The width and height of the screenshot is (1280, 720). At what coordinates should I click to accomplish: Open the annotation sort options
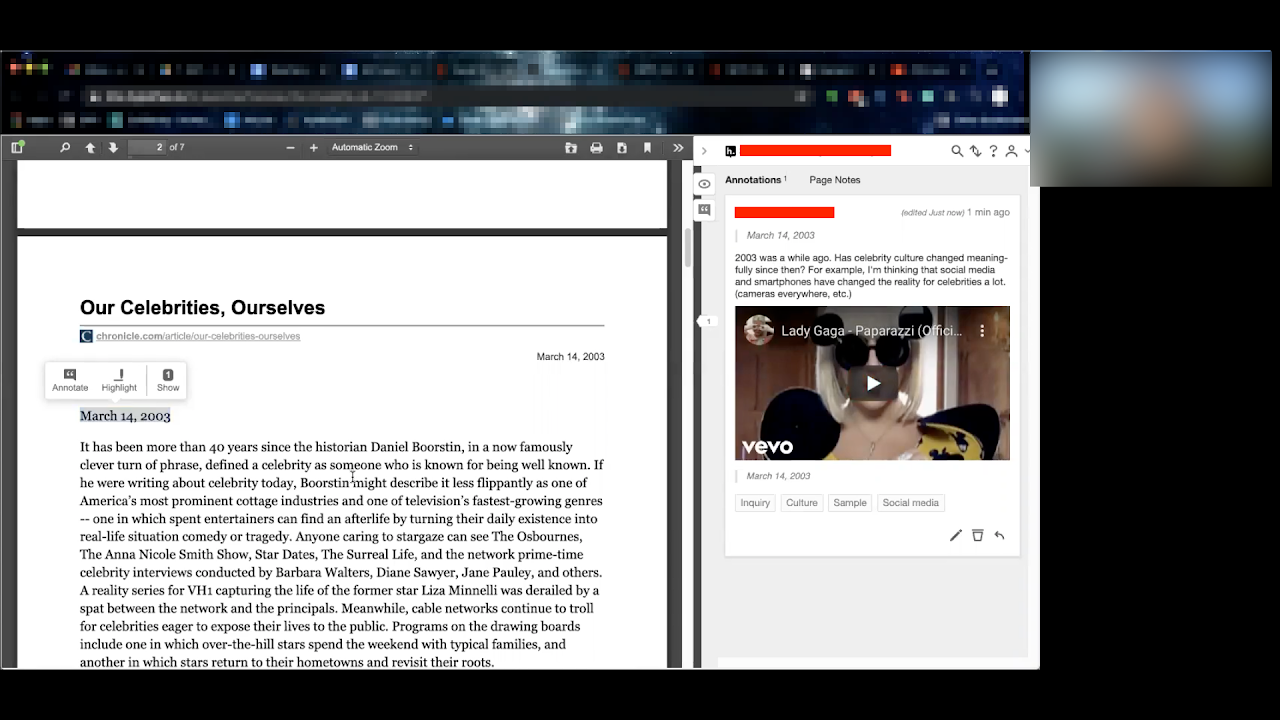(975, 151)
